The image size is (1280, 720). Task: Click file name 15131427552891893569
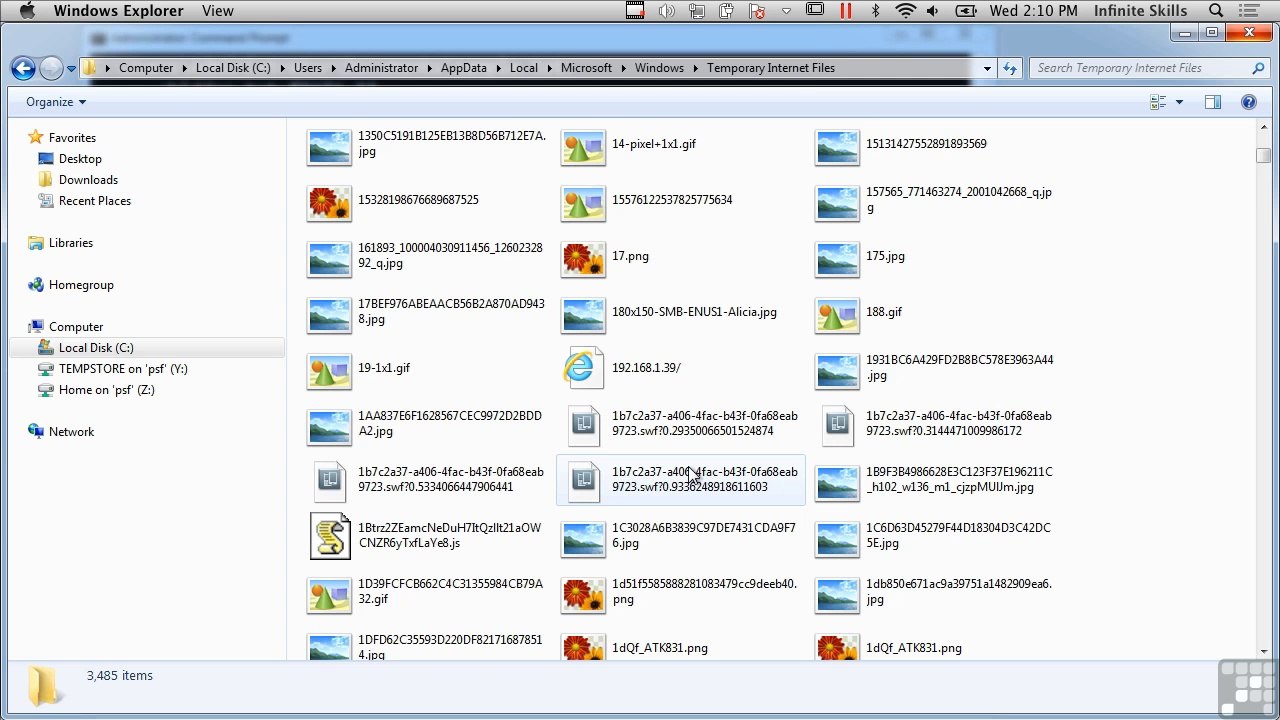click(926, 144)
